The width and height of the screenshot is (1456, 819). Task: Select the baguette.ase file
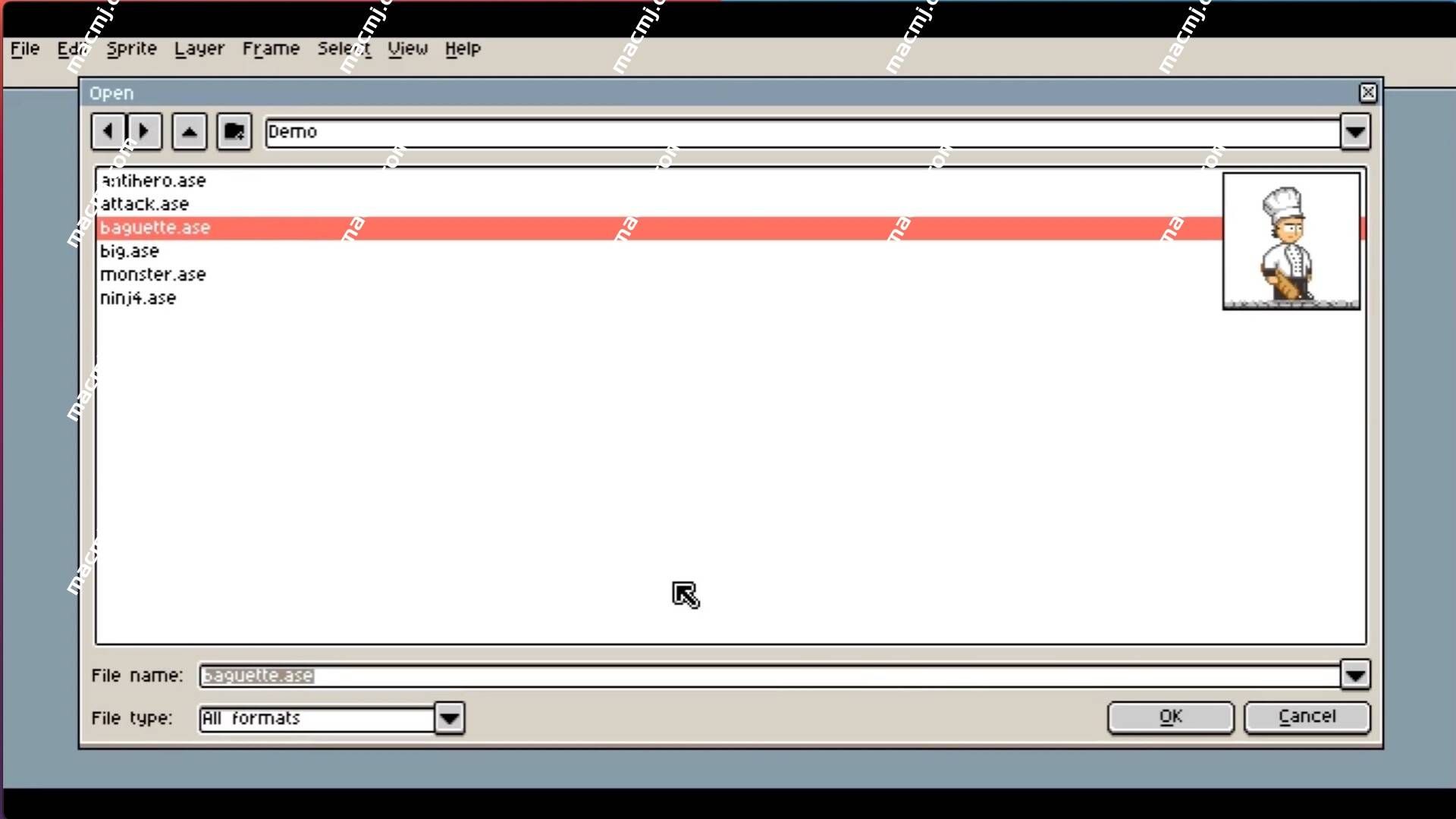[x=155, y=227]
